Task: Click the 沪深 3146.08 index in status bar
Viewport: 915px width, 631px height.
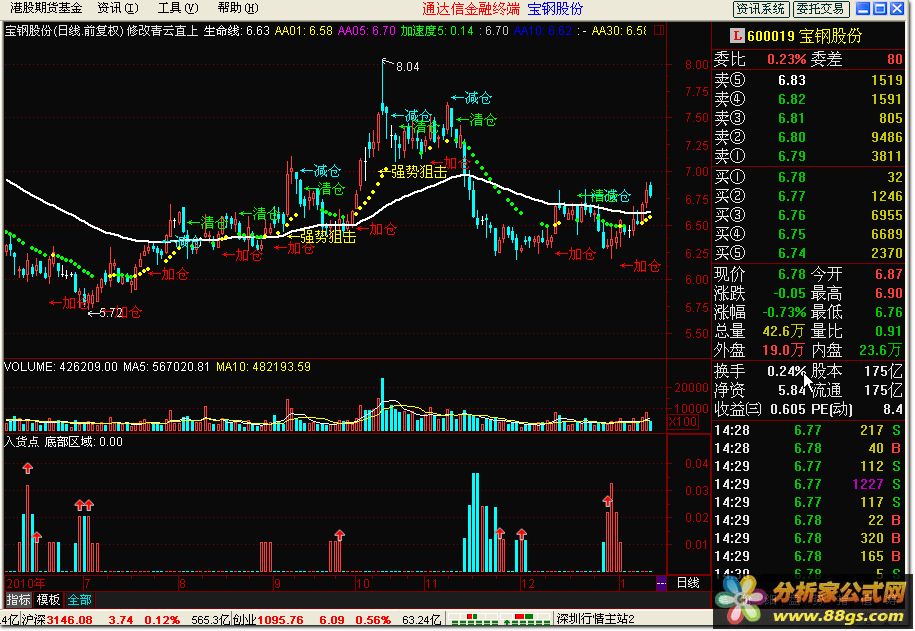Action: [x=57, y=620]
